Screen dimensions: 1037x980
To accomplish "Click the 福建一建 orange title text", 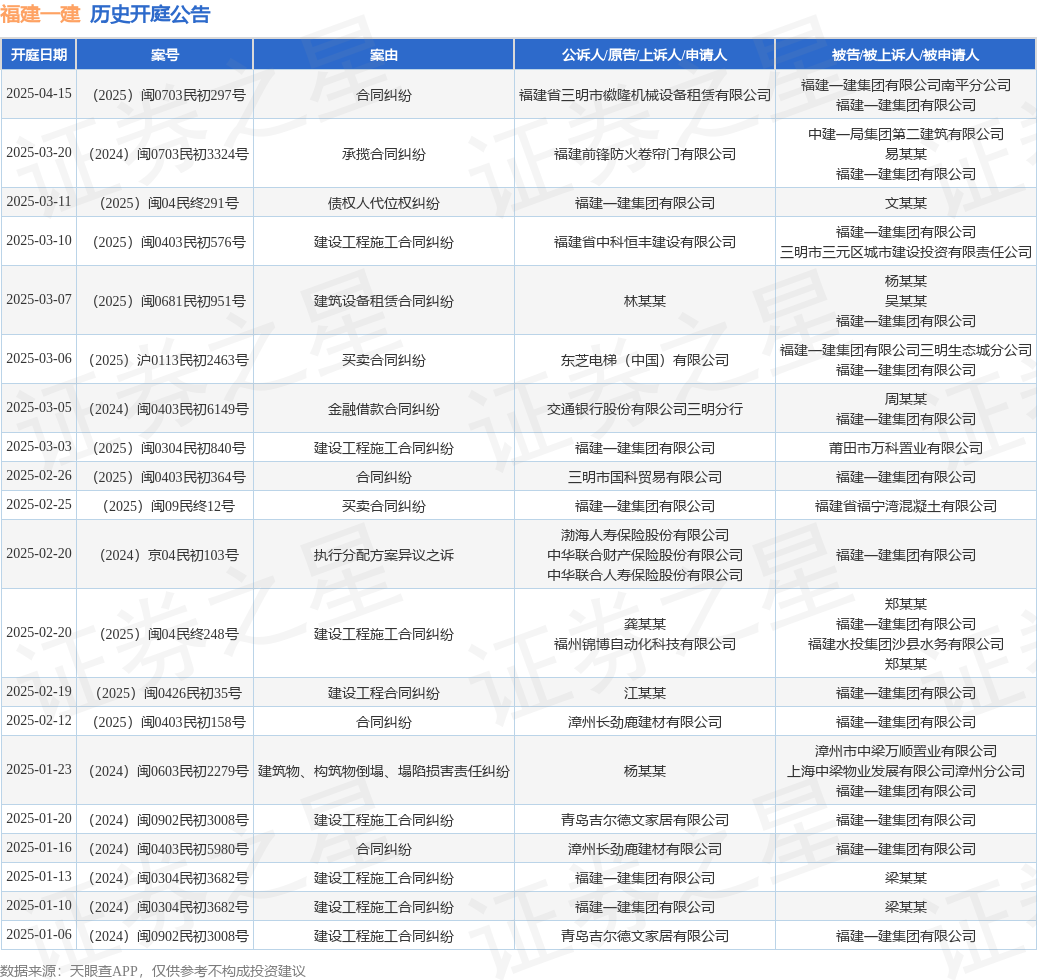I will (40, 14).
